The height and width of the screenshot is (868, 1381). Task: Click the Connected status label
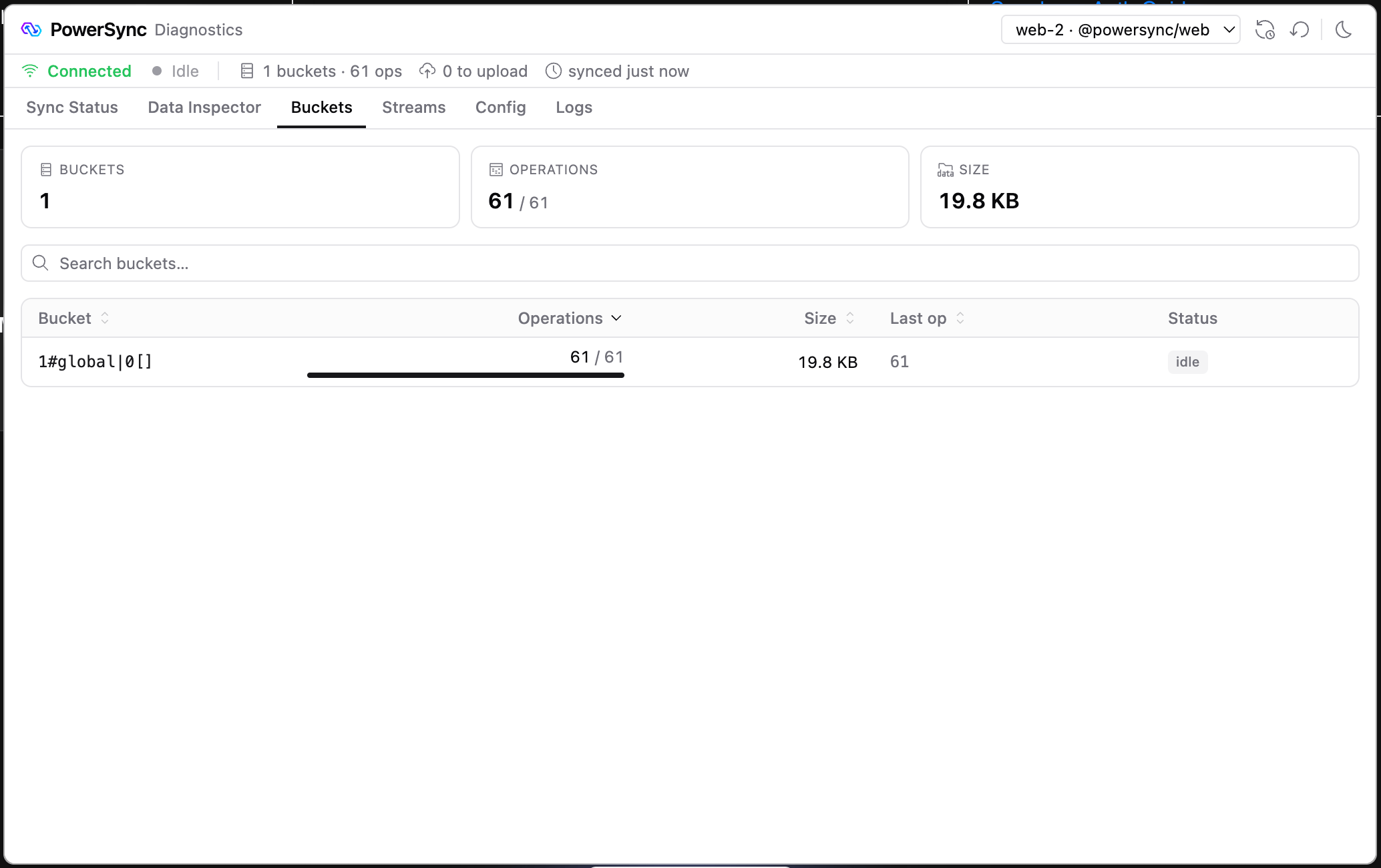tap(89, 71)
